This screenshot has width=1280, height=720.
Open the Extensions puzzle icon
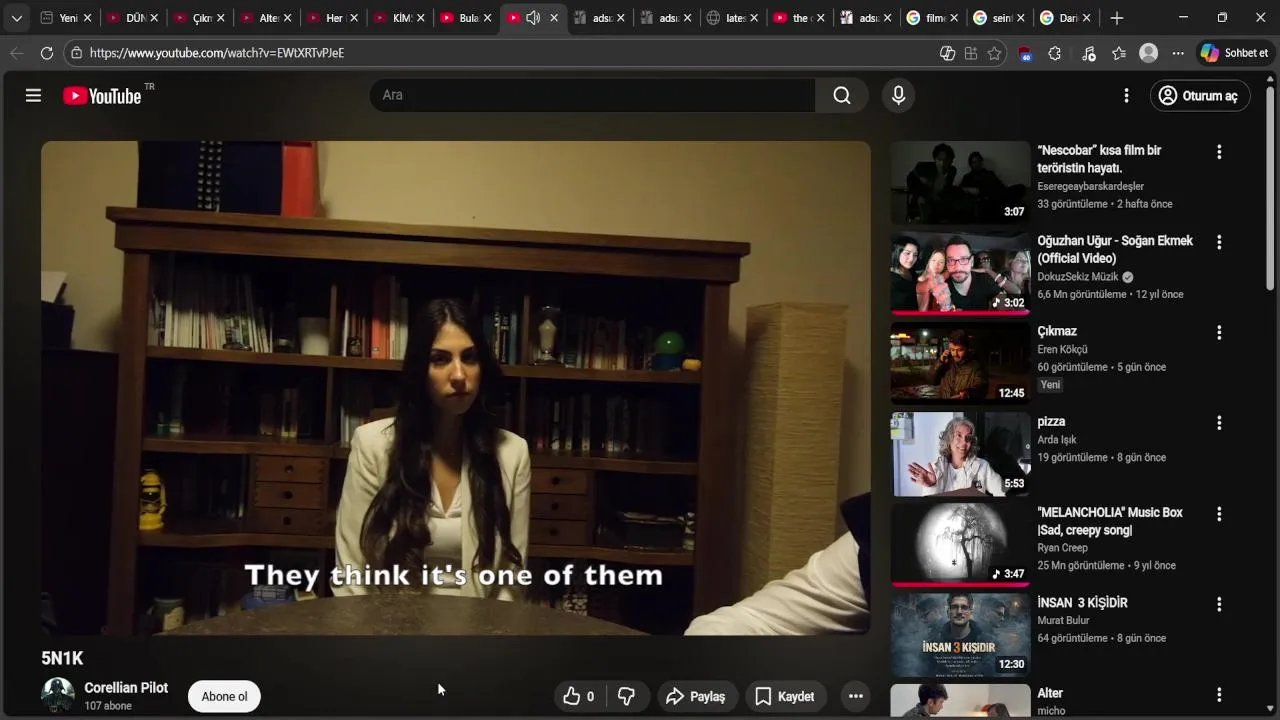tap(1055, 53)
